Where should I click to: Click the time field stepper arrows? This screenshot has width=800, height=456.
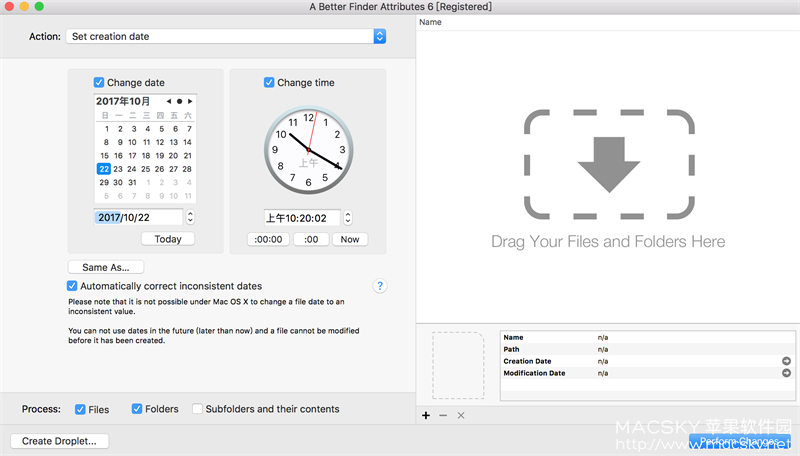(347, 218)
